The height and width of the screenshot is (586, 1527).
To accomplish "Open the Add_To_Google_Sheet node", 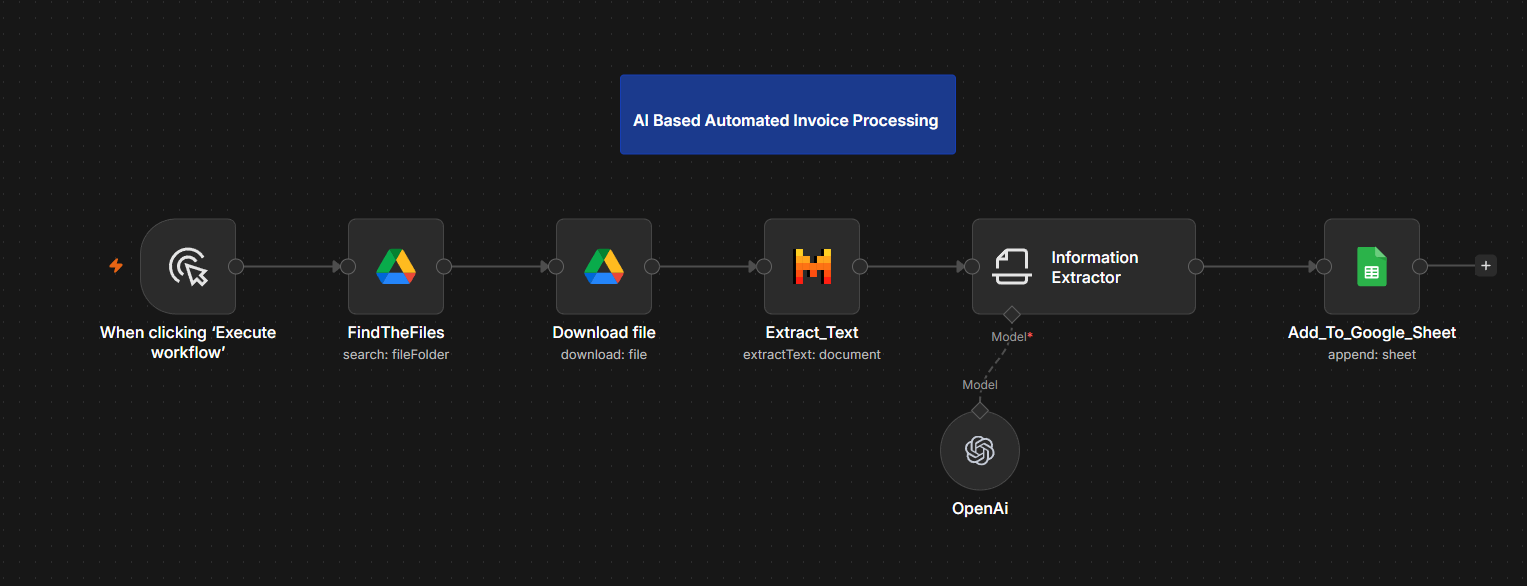I will click(1372, 266).
